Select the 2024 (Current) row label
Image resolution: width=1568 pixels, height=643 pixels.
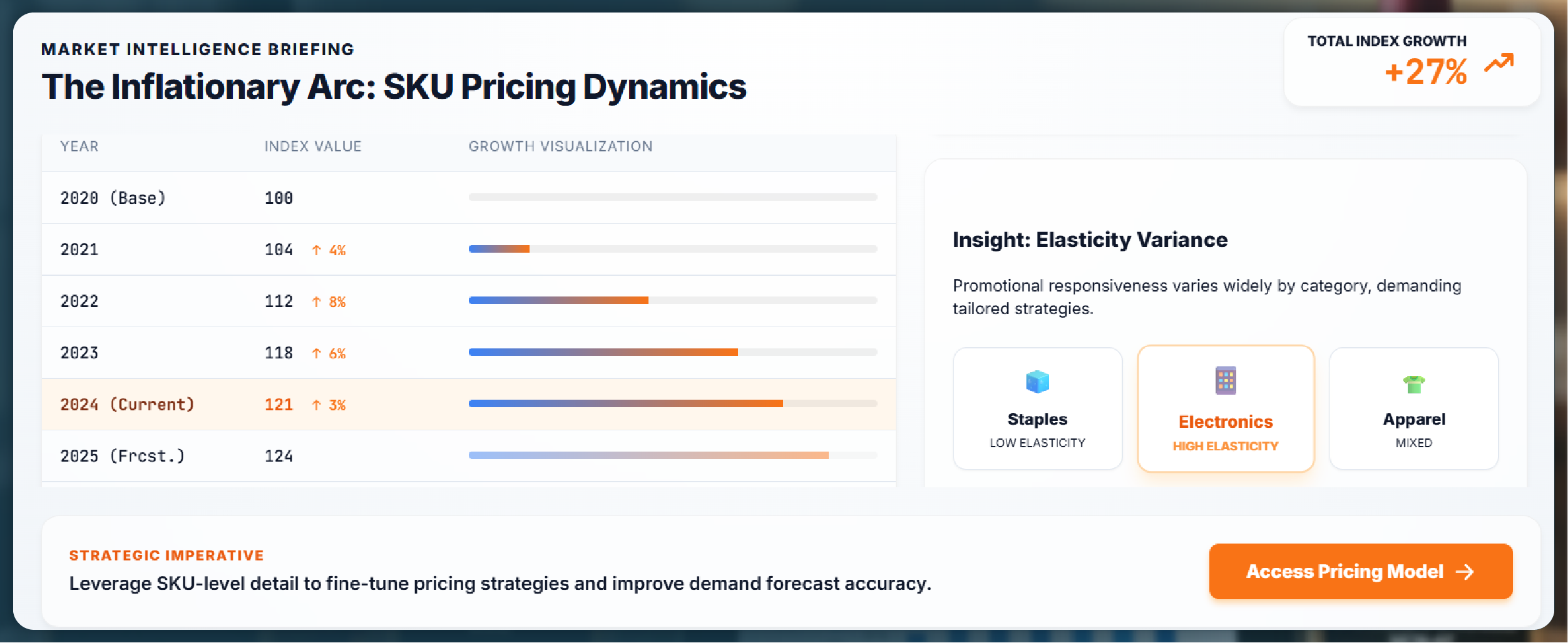click(x=127, y=405)
